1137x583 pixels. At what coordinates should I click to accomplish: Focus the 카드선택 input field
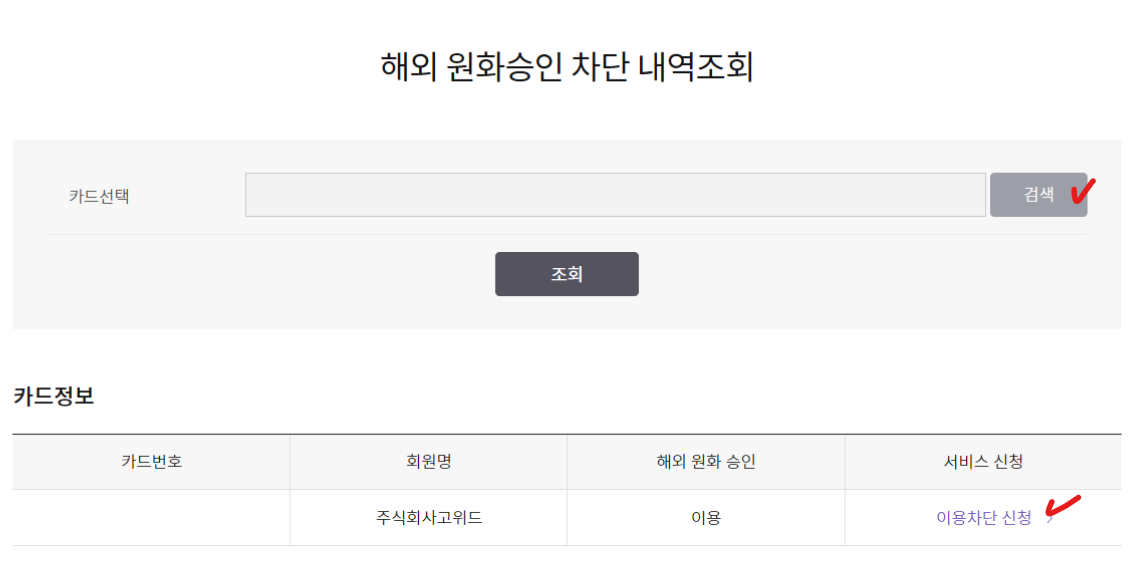click(615, 195)
